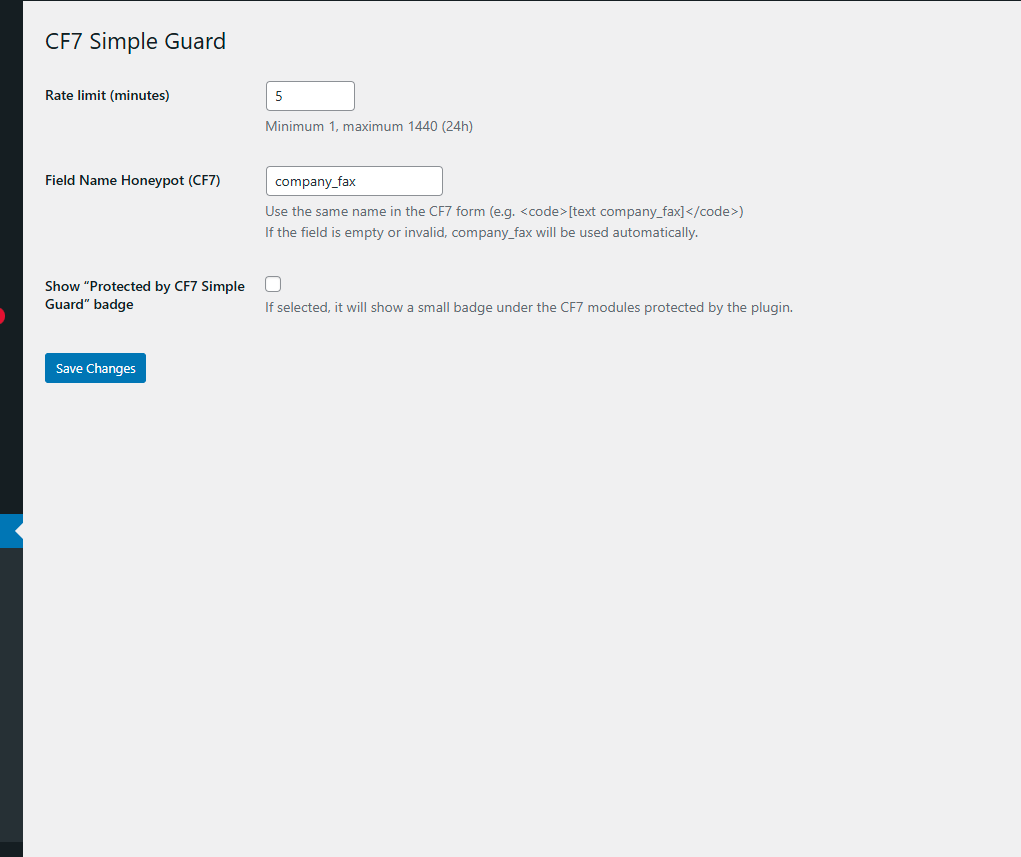Click the CF7 Simple Guard page heading
The image size is (1021, 857).
(136, 41)
